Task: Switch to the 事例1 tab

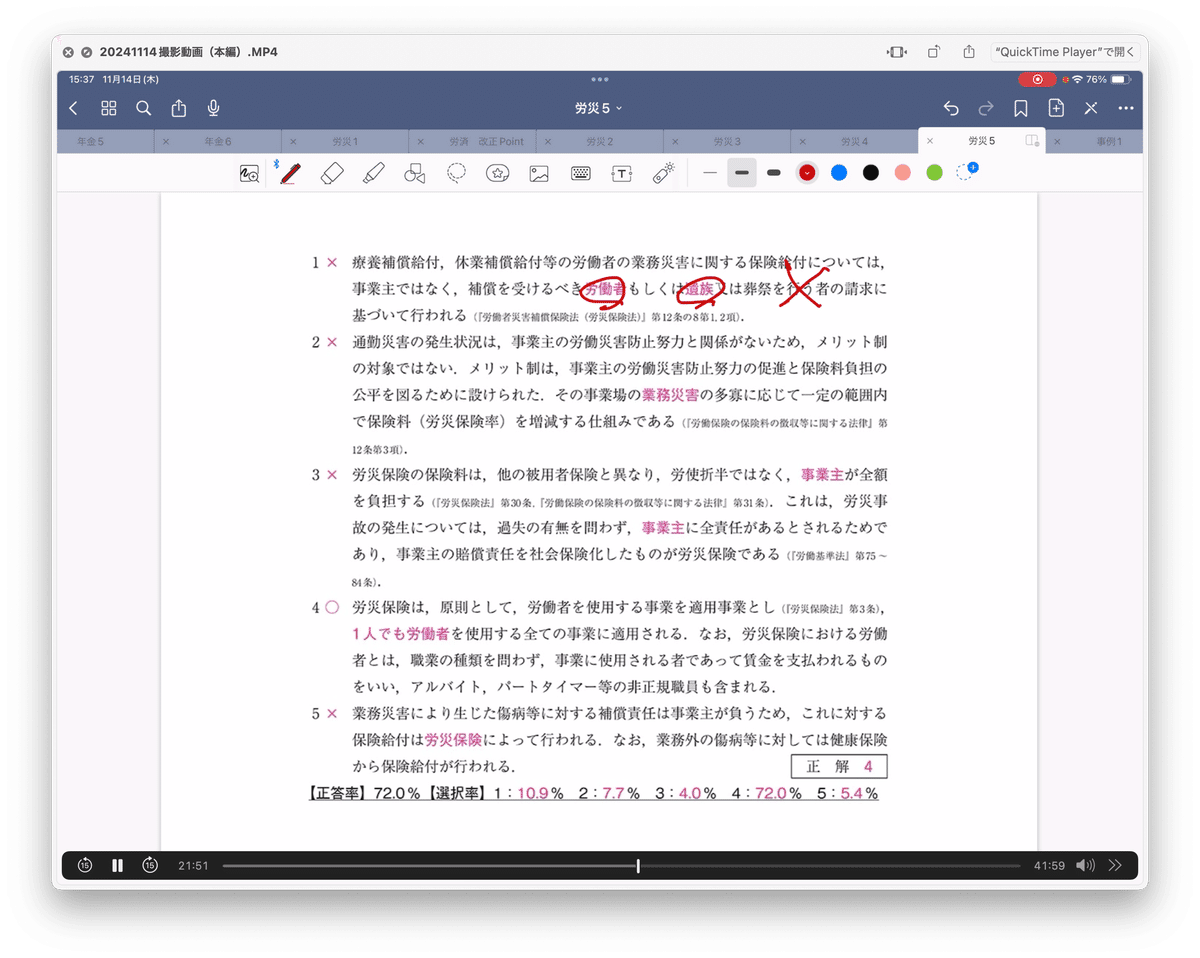Action: [x=1108, y=142]
